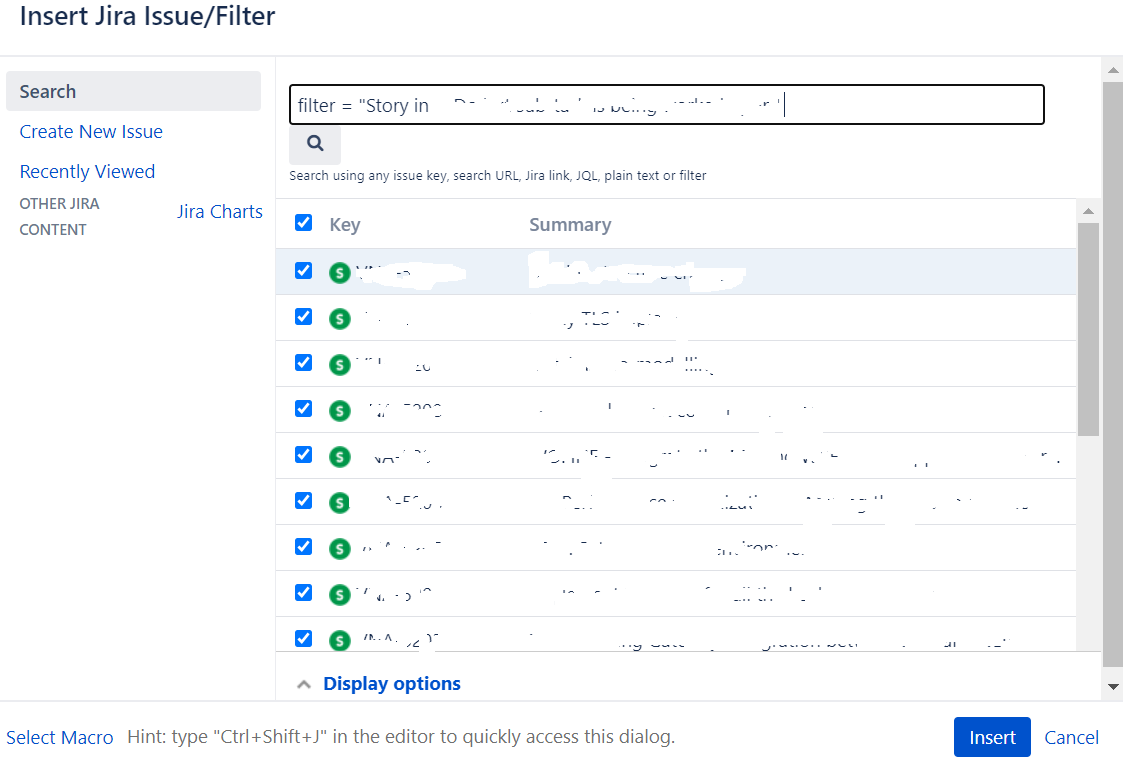The image size is (1123, 759).
Task: Expand the Display options section
Action: click(392, 684)
